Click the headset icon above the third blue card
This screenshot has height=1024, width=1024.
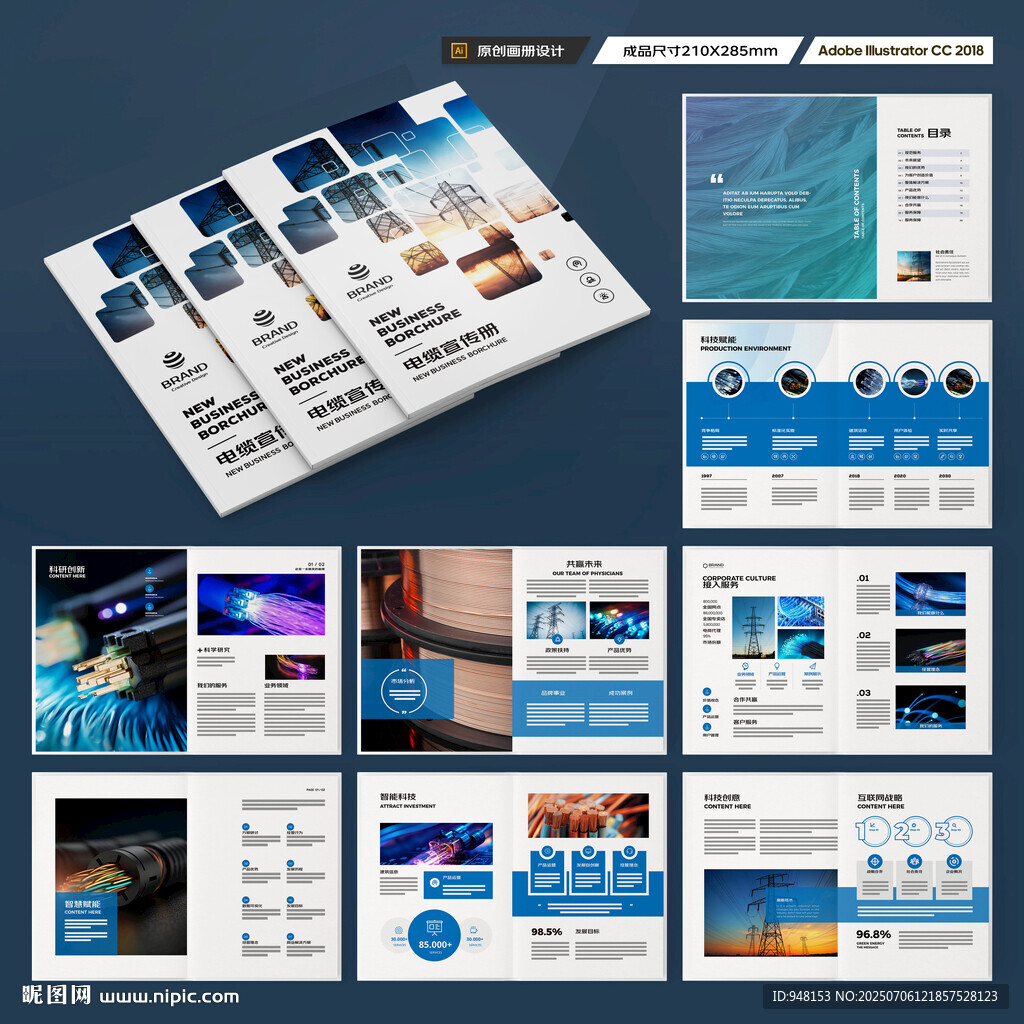[x=629, y=852]
